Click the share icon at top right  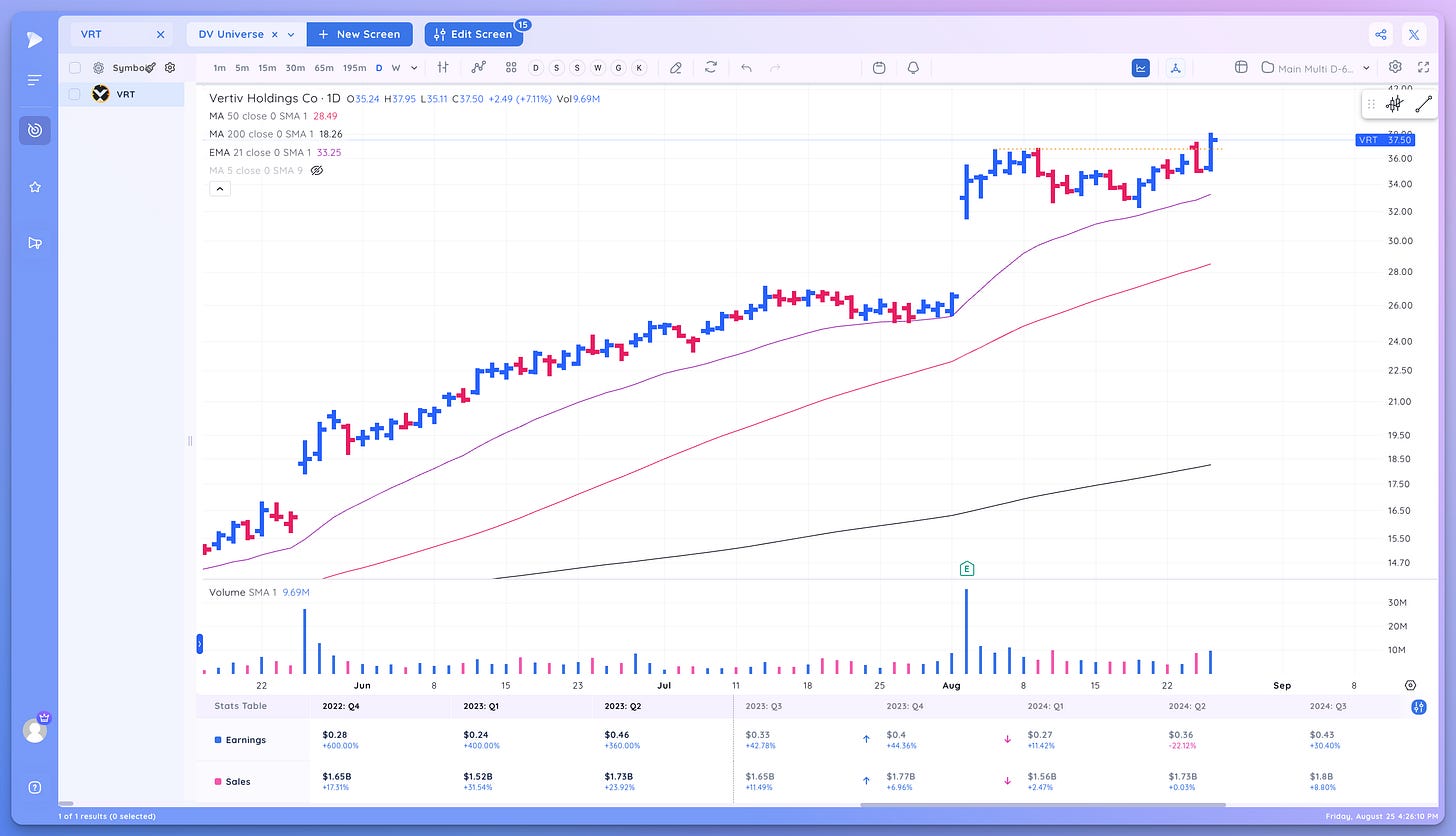1381,34
